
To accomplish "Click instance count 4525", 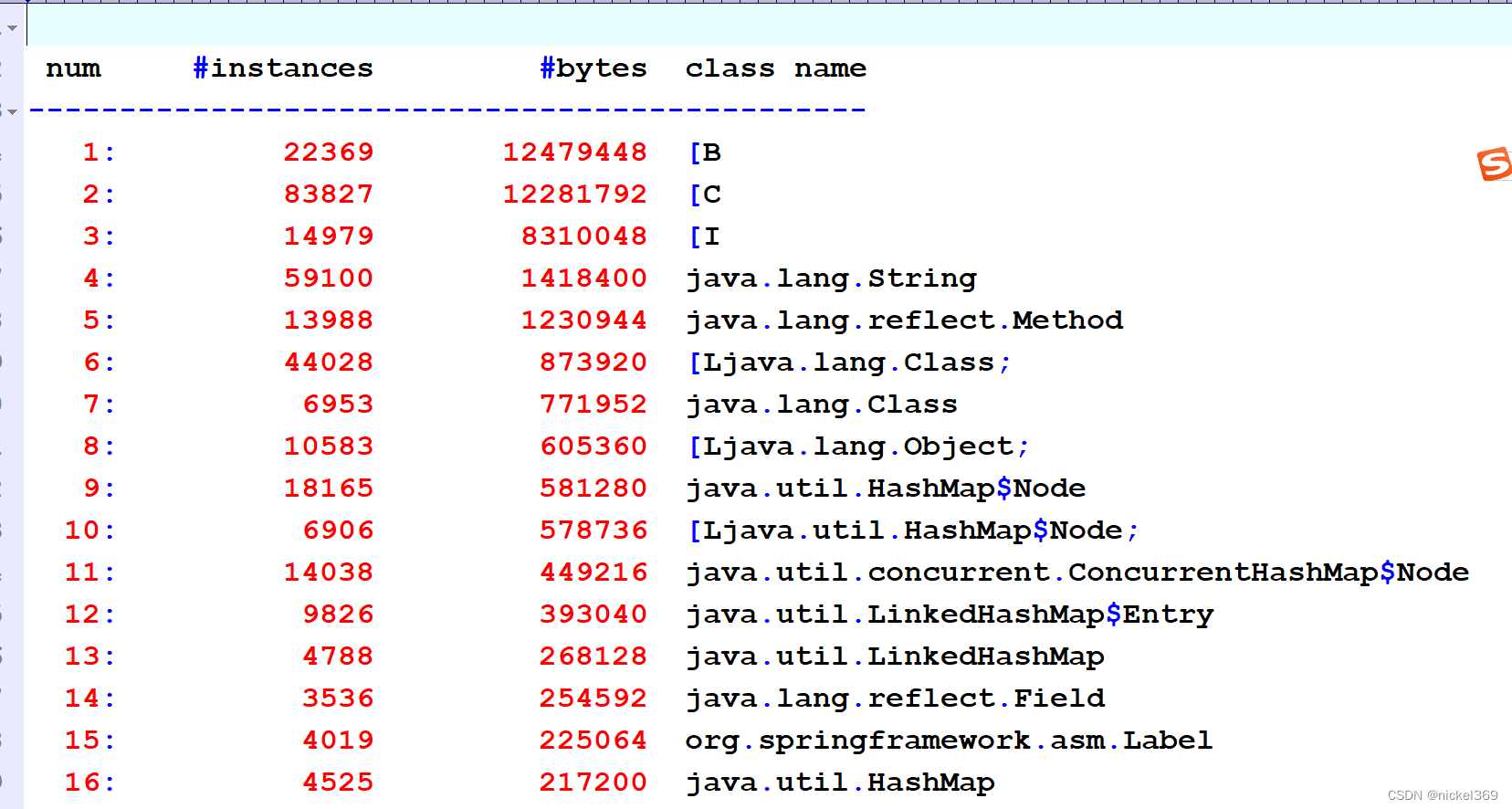I will click(x=338, y=783).
